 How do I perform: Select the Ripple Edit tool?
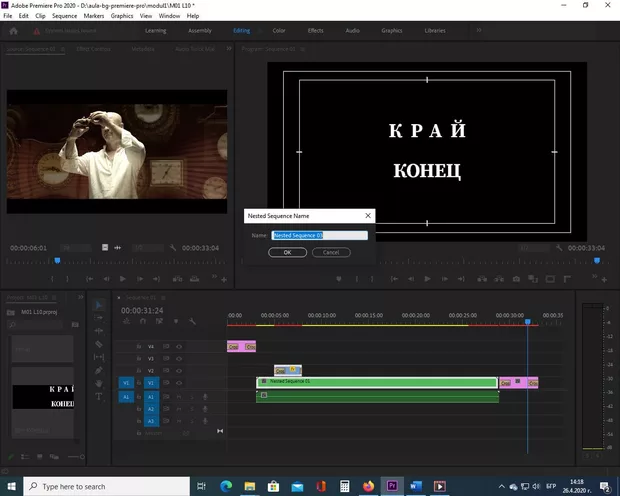tap(100, 331)
